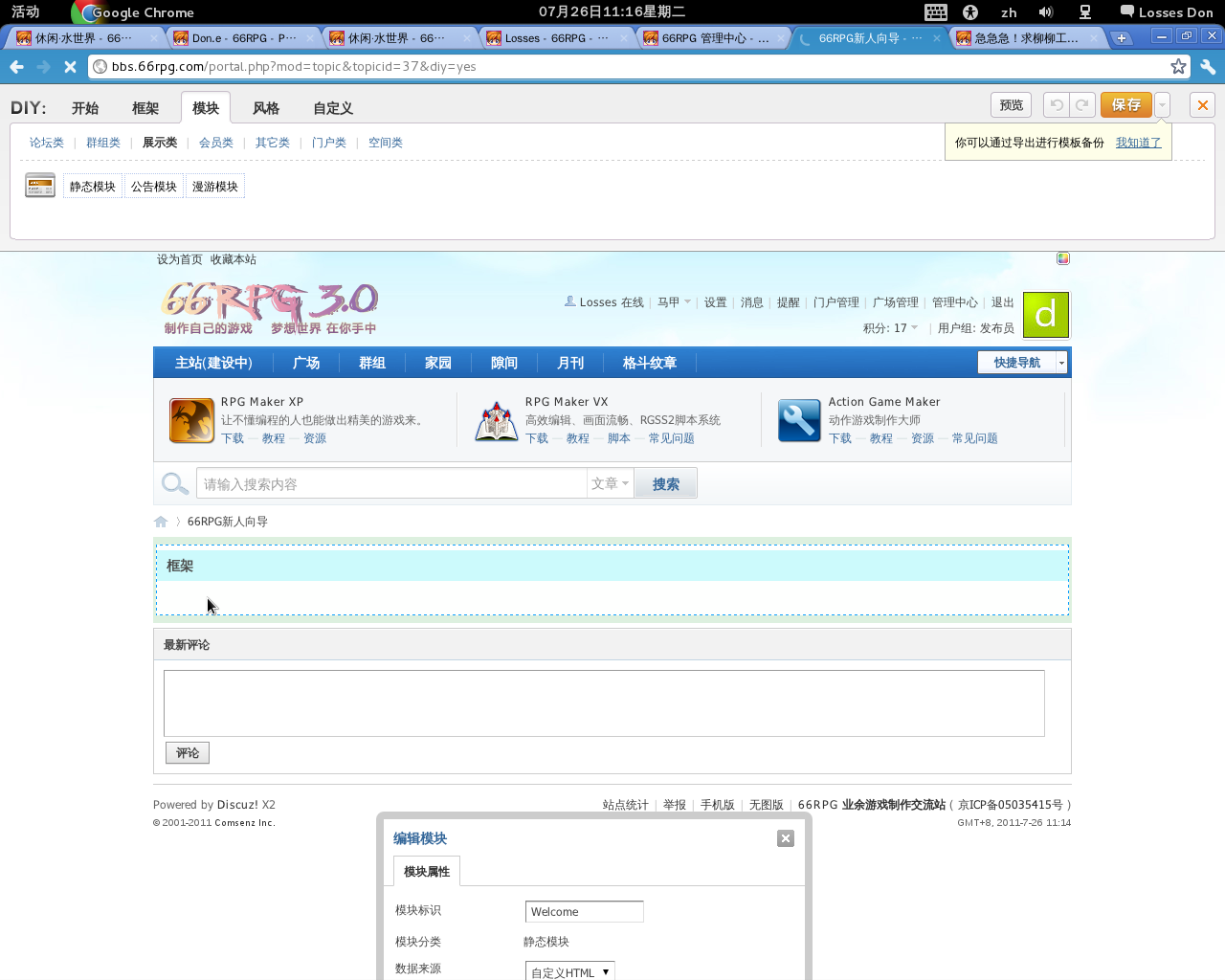This screenshot has height=980, width=1225.
Task: Click the 搜索 button
Action: click(666, 483)
